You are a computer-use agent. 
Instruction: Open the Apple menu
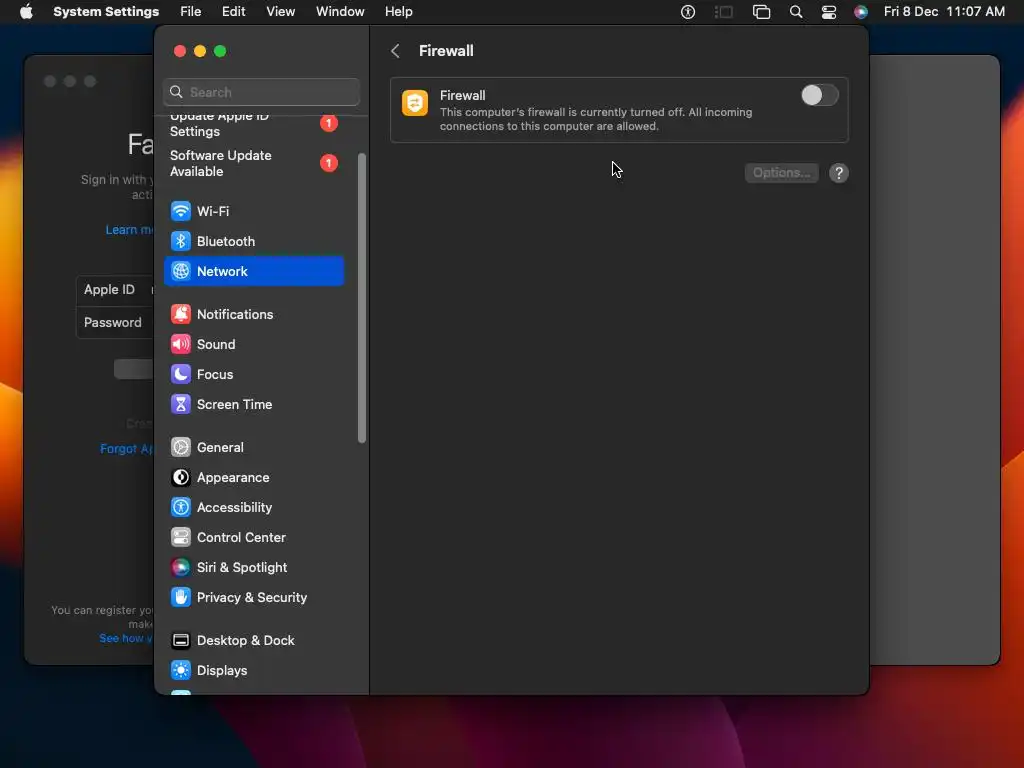pos(26,12)
